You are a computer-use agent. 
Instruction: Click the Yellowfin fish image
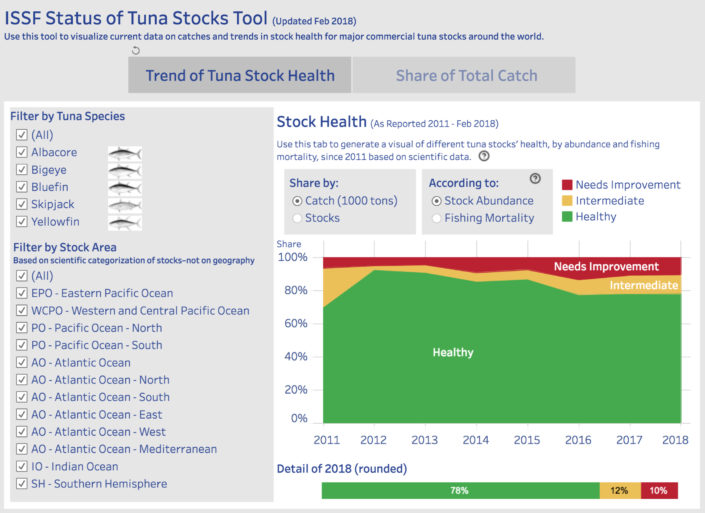click(125, 223)
